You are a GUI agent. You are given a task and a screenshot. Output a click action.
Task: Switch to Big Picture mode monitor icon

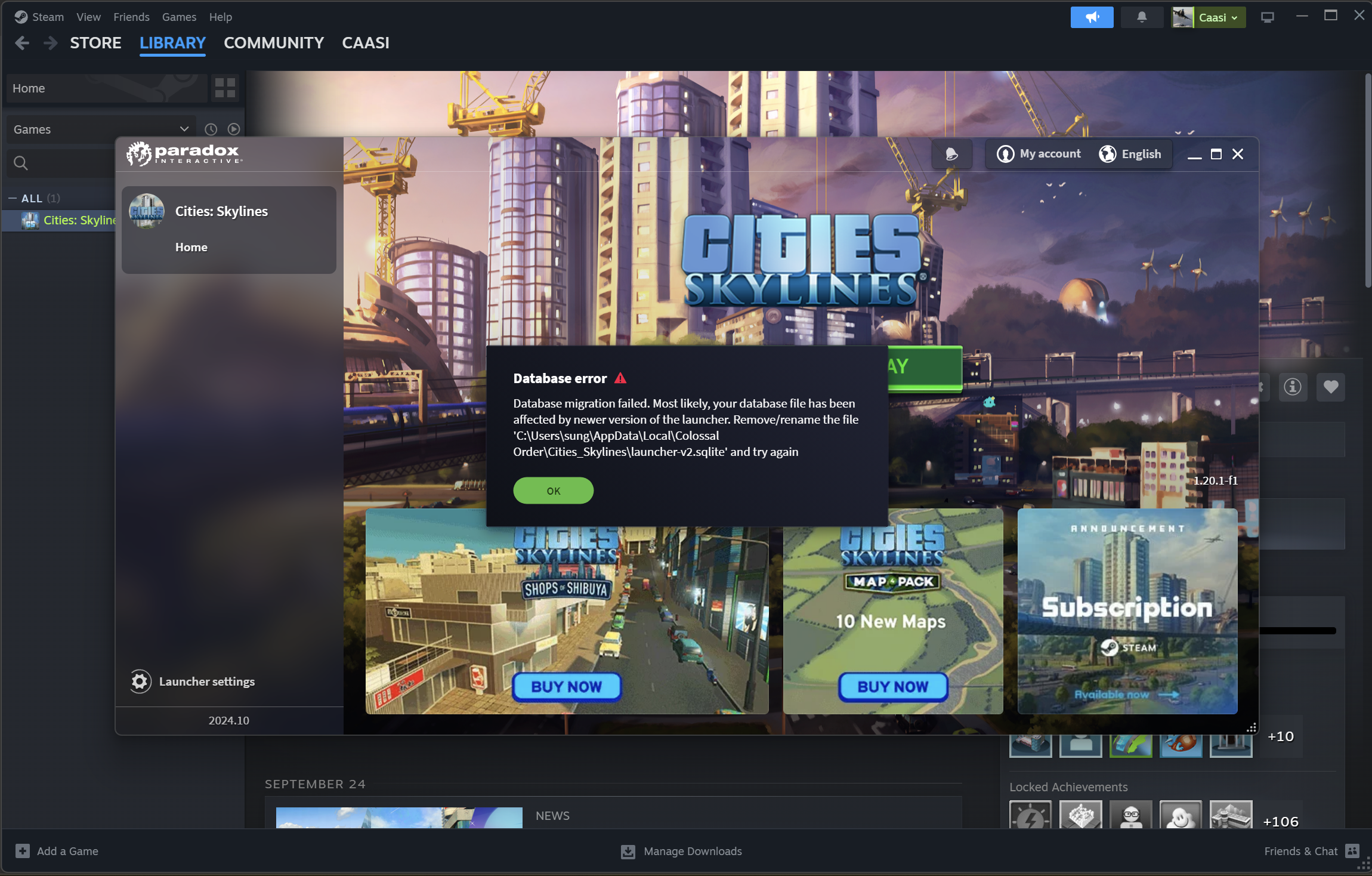[x=1268, y=17]
